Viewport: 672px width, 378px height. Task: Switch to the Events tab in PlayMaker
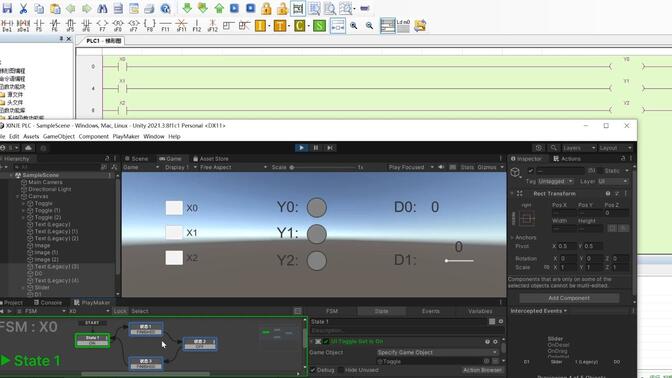[430, 311]
